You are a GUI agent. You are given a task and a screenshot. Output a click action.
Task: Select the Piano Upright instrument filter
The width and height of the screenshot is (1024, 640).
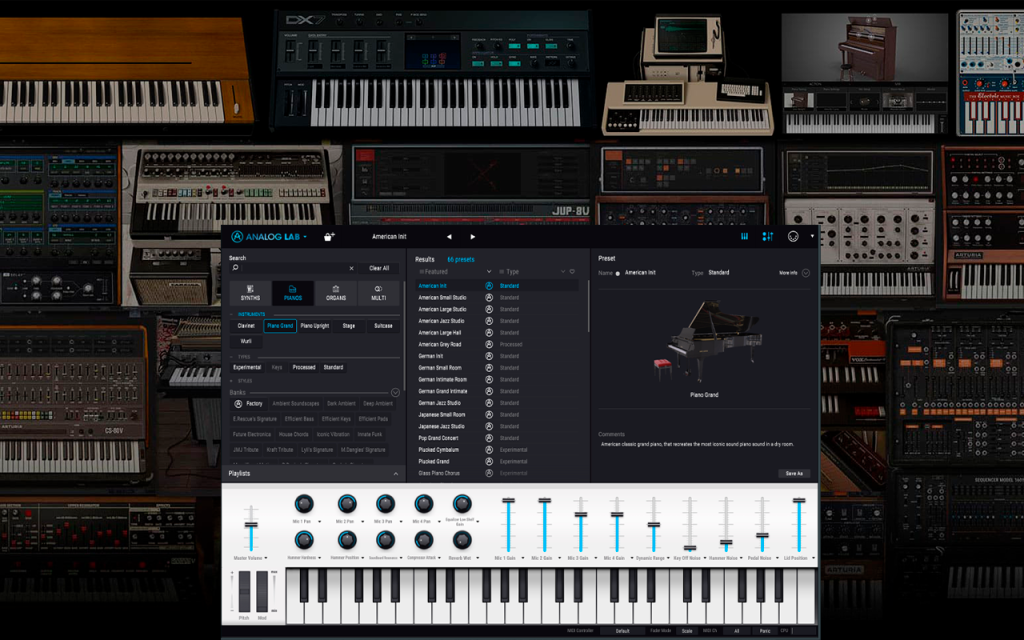(315, 326)
